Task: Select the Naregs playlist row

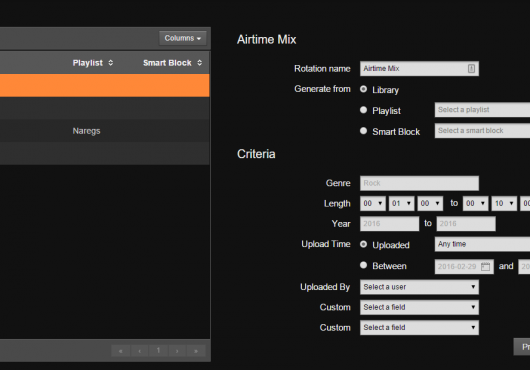Action: click(104, 131)
